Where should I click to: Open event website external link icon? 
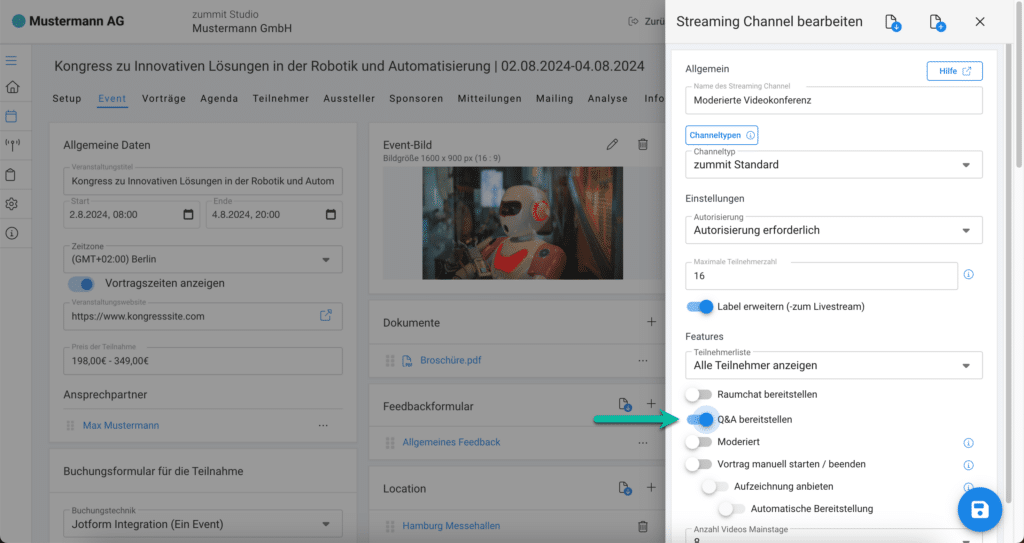point(326,316)
